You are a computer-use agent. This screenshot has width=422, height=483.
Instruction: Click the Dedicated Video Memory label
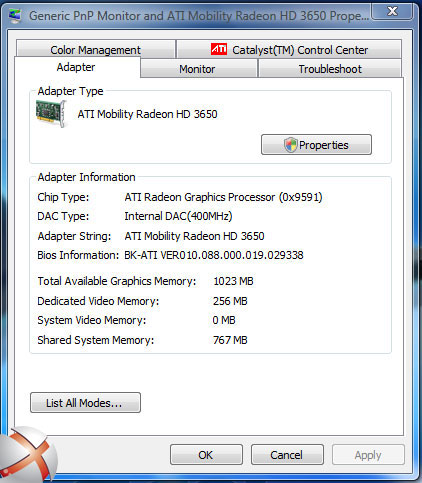(98, 301)
